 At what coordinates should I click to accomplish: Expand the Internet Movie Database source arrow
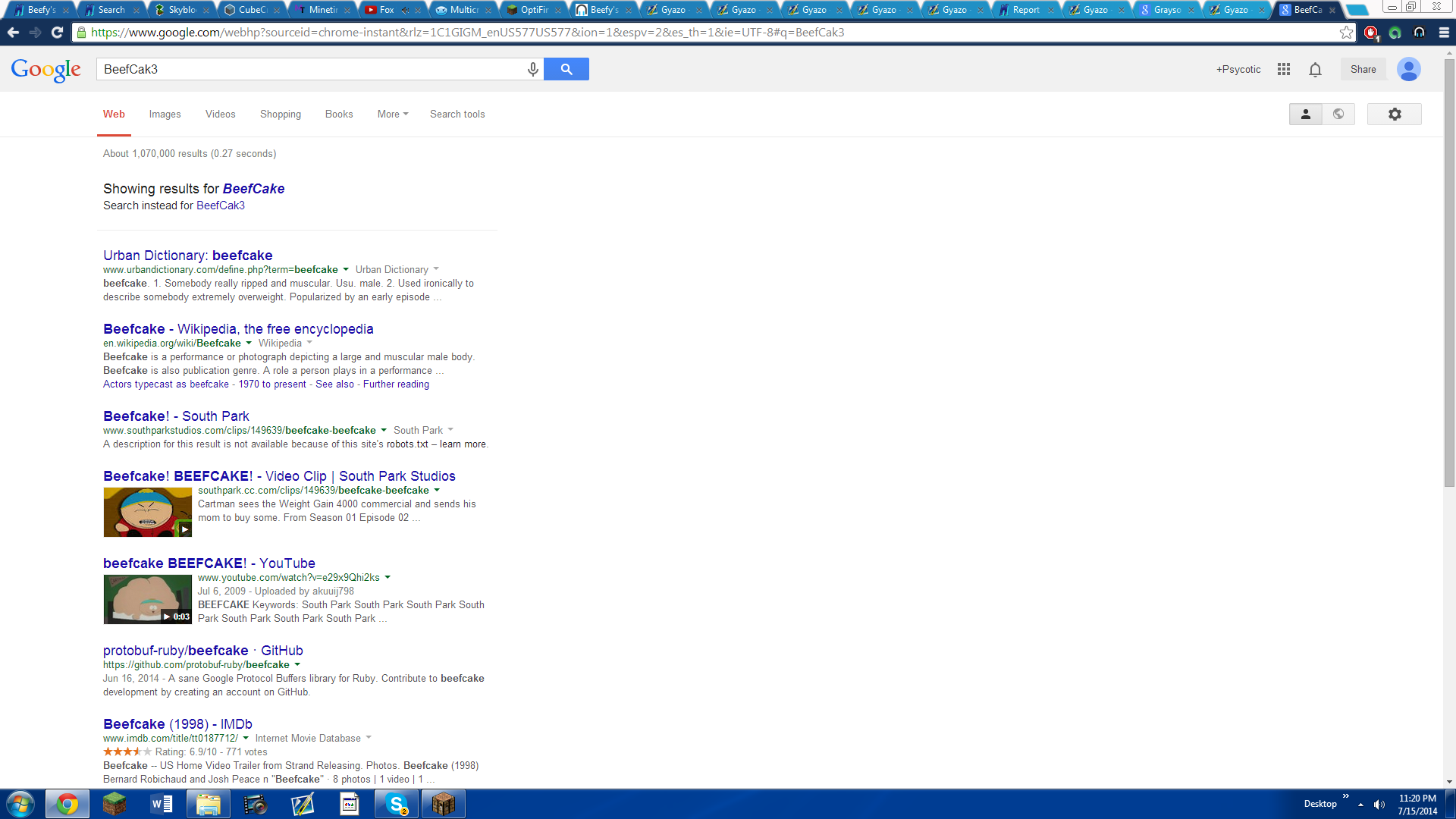click(369, 738)
